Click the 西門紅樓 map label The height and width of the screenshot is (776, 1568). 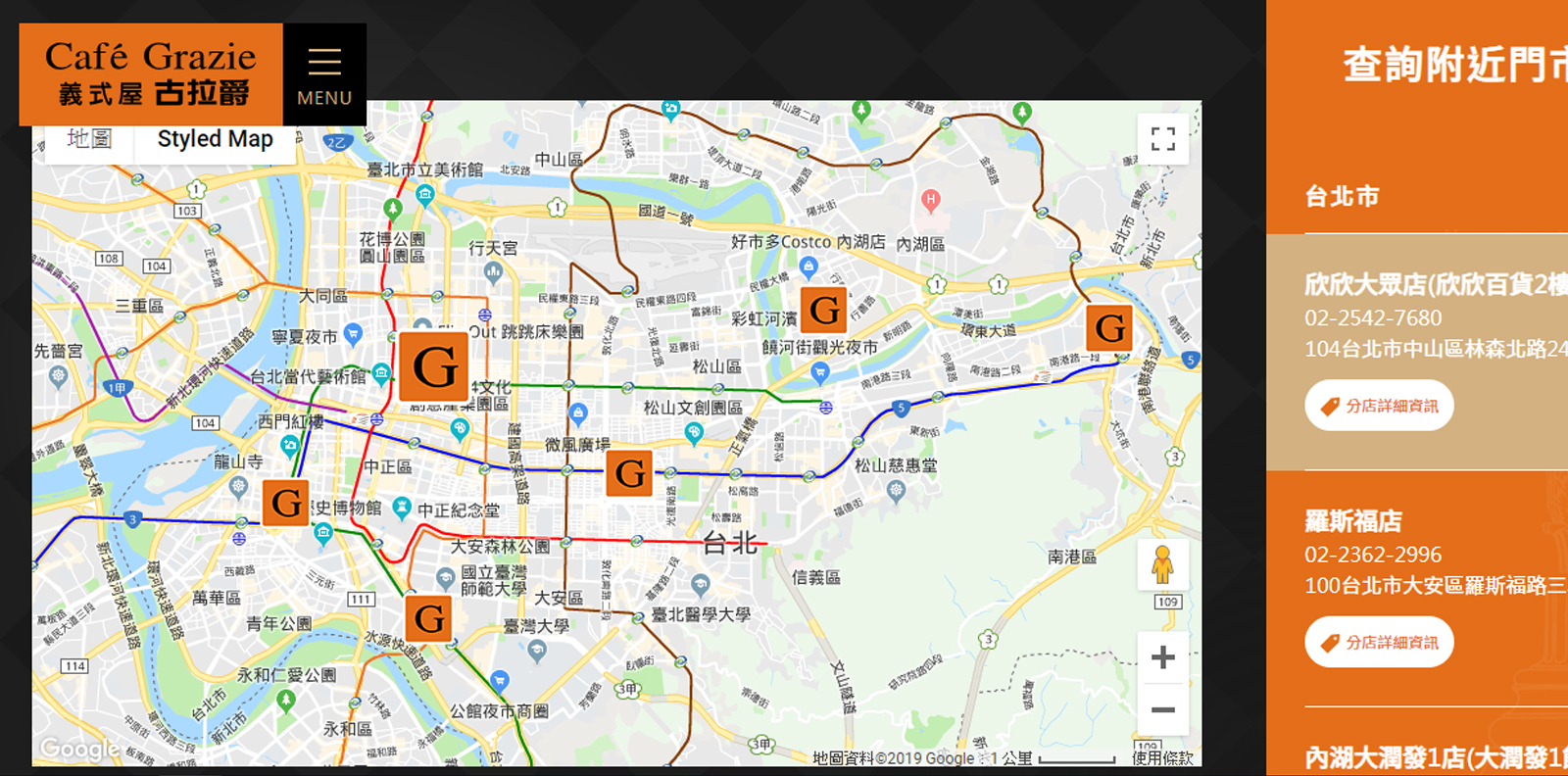(x=290, y=421)
